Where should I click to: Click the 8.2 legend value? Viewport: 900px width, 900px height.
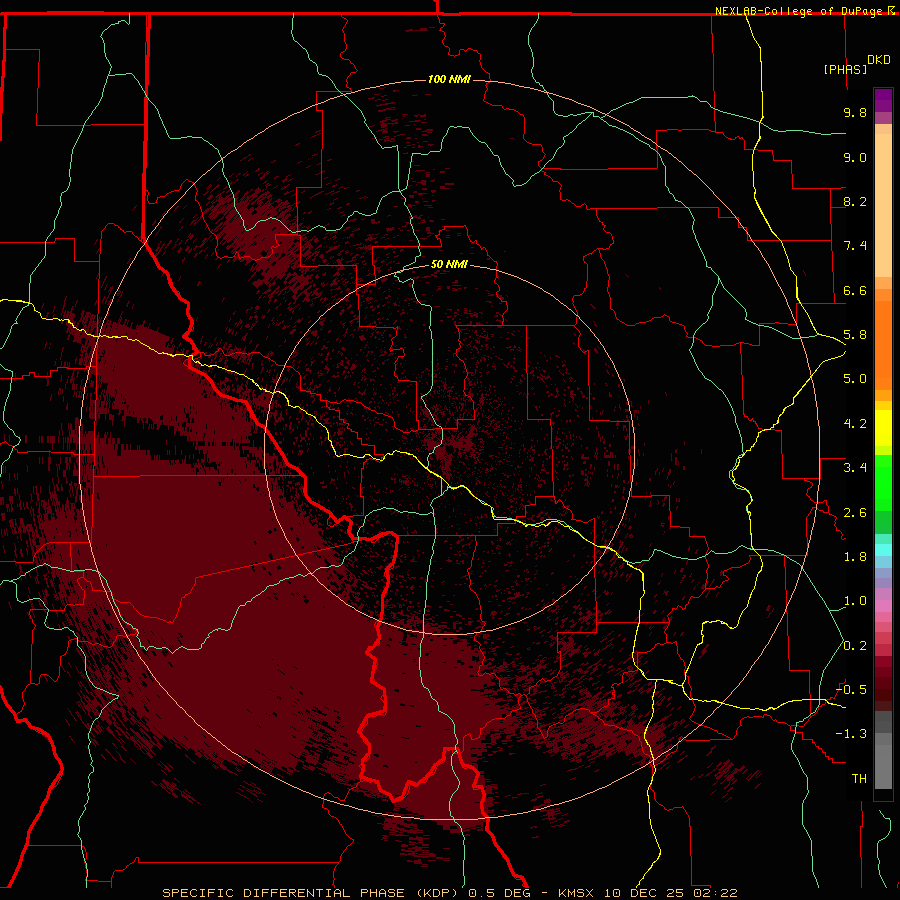pyautogui.click(x=855, y=201)
